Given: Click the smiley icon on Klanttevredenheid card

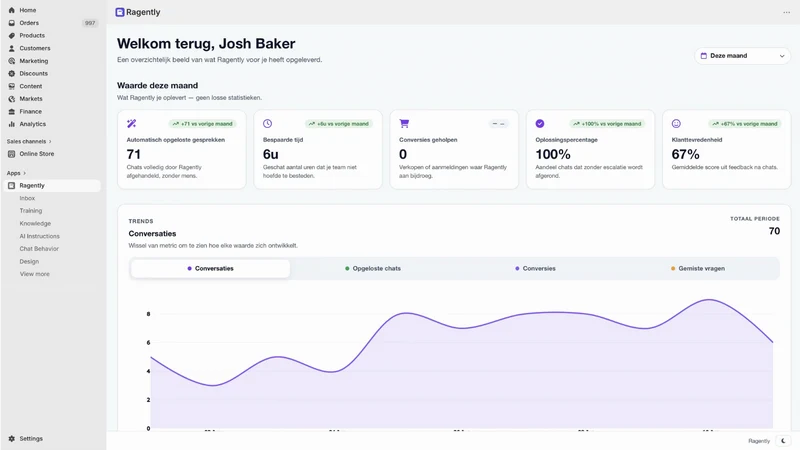Looking at the screenshot, I should pyautogui.click(x=676, y=123).
